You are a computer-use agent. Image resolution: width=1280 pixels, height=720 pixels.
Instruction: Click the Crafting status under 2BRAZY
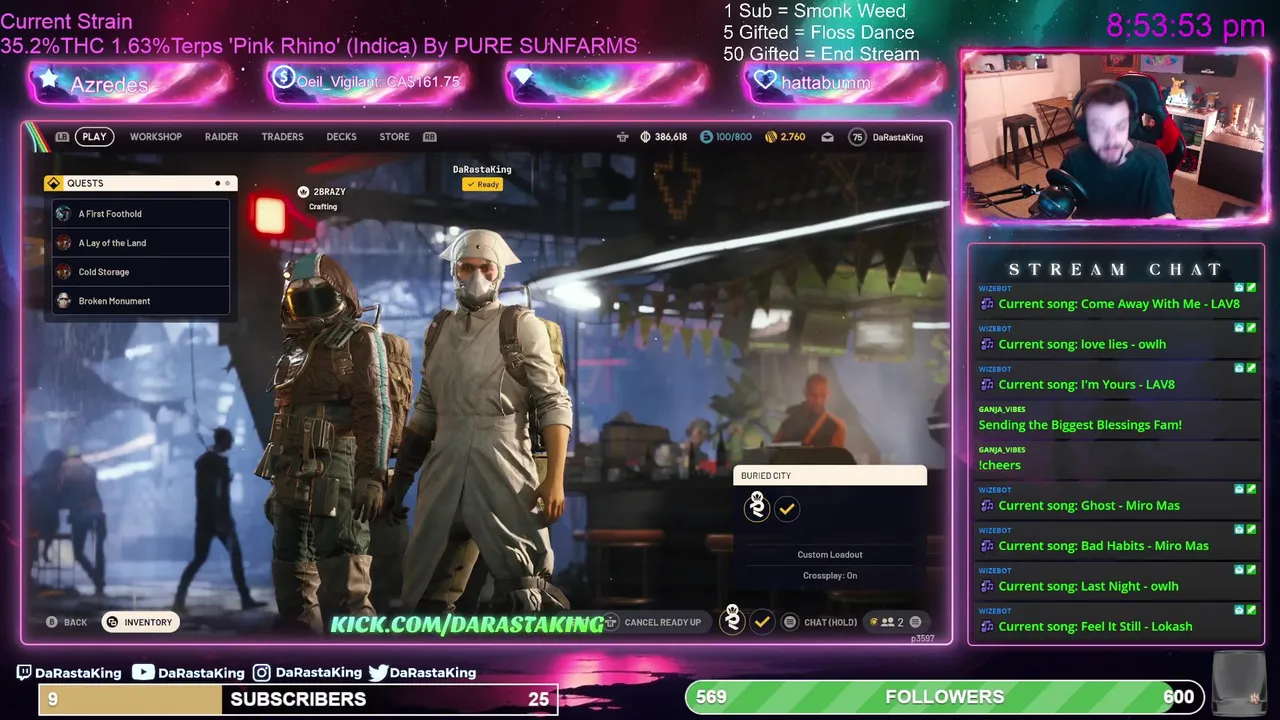(x=323, y=207)
